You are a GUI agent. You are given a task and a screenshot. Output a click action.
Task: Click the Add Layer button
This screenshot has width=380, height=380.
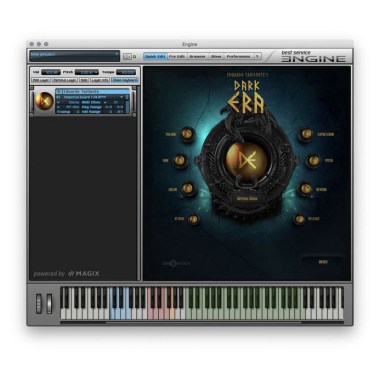click(41, 80)
